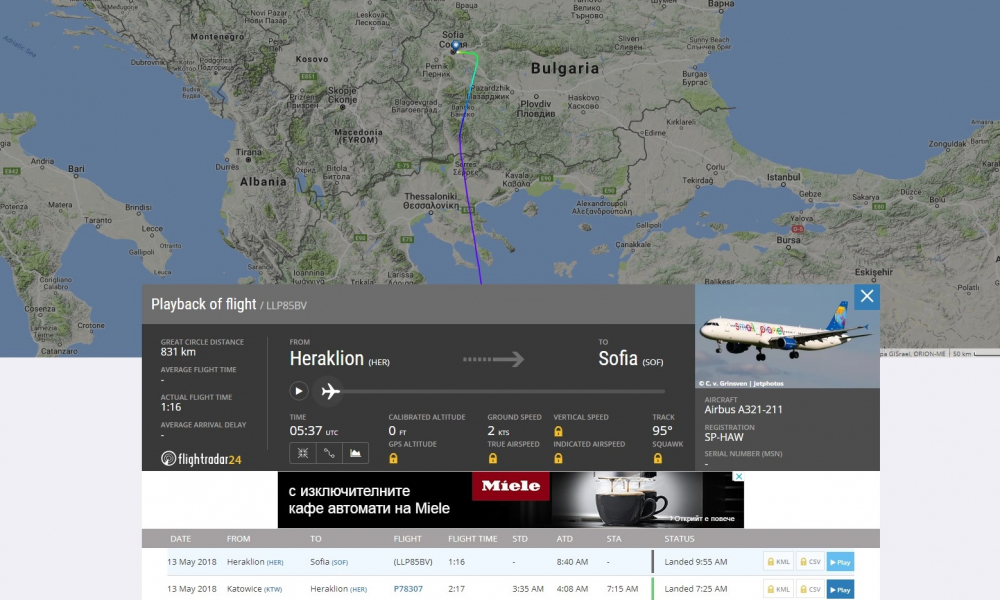Open flight P78307 link
This screenshot has height=600, width=1000.
(x=408, y=589)
